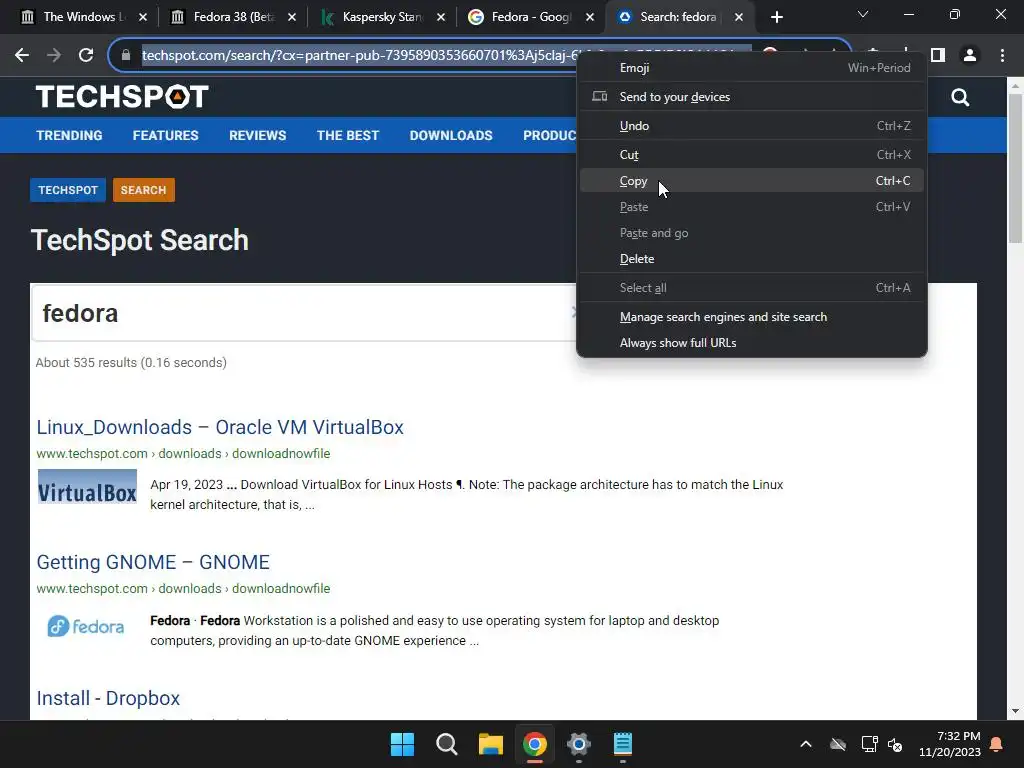Viewport: 1024px width, 768px height.
Task: Choose Delete in the context menu
Action: [752, 259]
